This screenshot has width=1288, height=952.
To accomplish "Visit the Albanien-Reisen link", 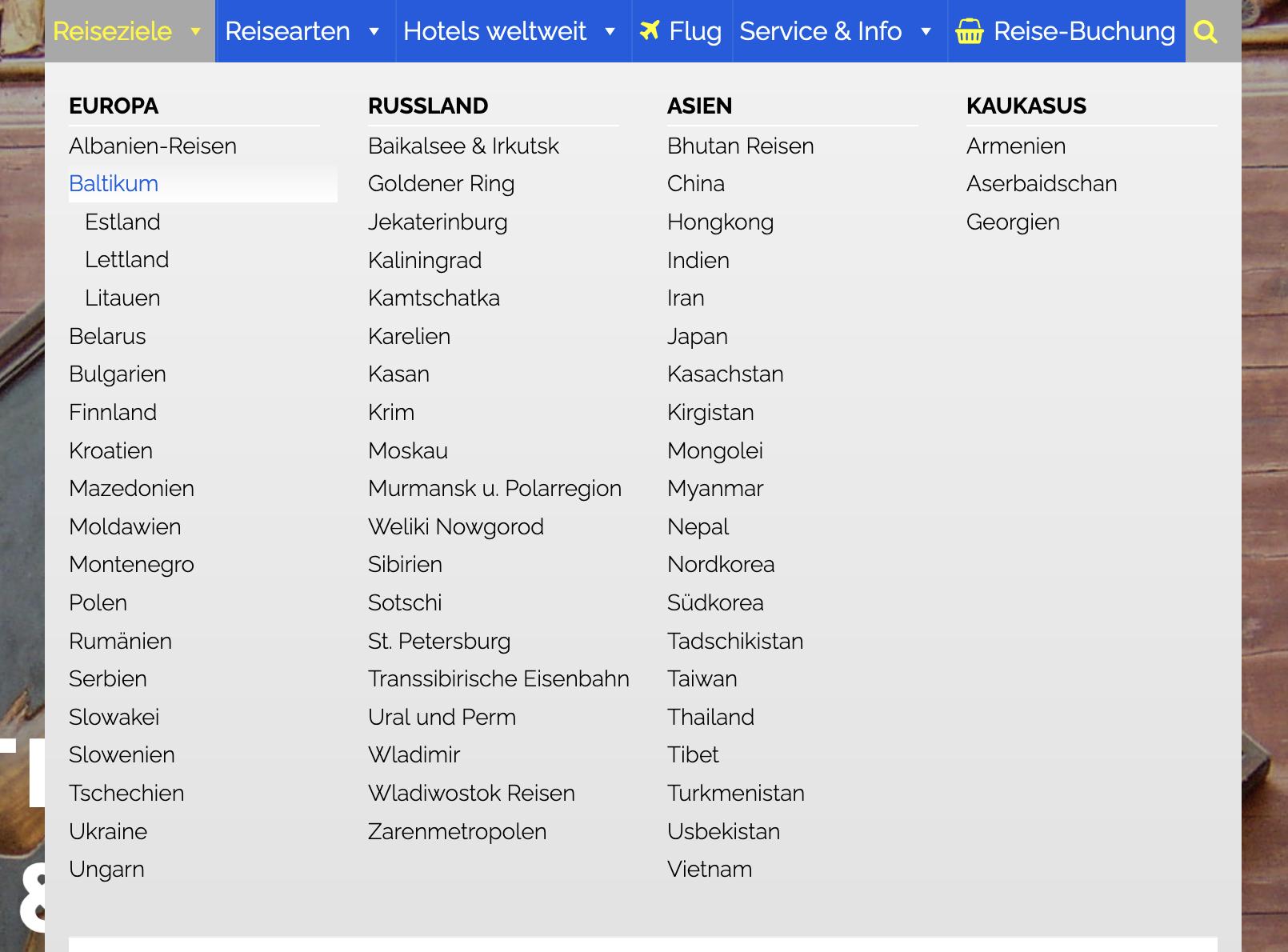I will [153, 146].
